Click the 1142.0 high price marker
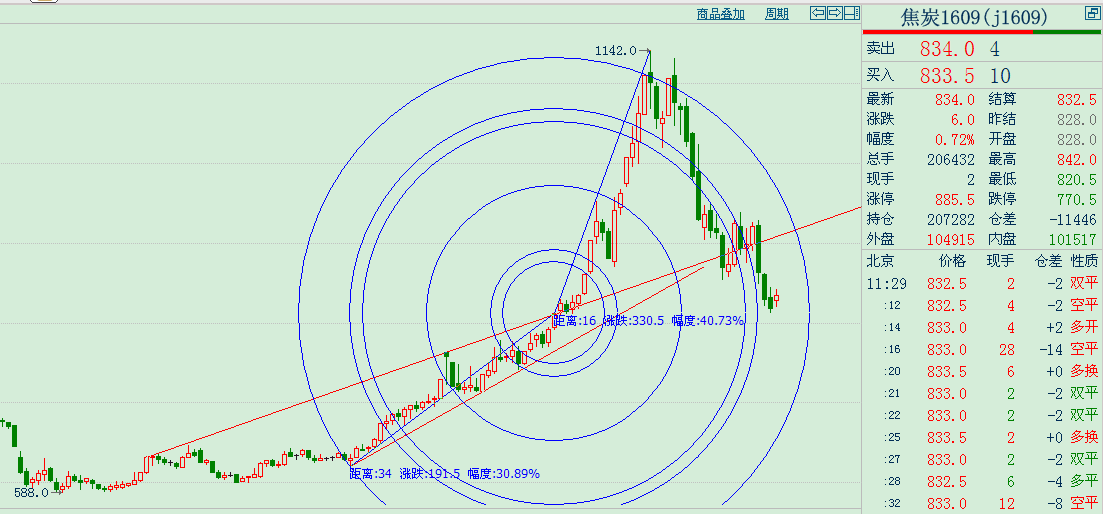The height and width of the screenshot is (514, 1103). tap(615, 51)
